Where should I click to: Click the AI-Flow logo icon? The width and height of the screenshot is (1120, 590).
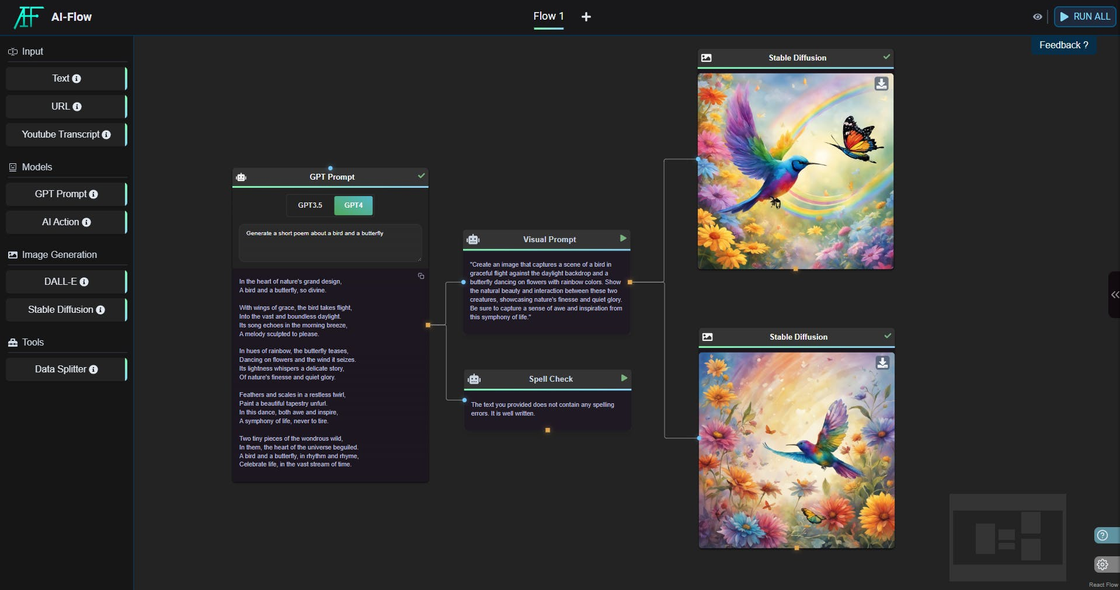coord(28,17)
